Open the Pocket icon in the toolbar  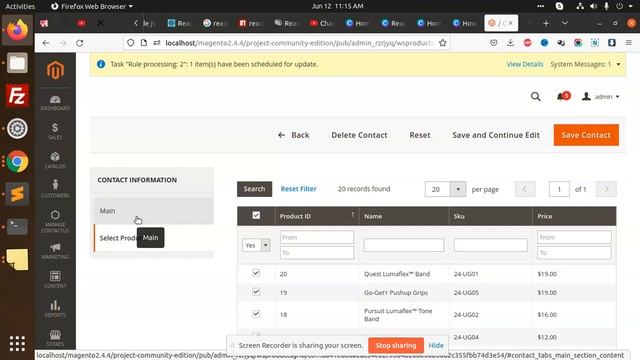(493, 43)
